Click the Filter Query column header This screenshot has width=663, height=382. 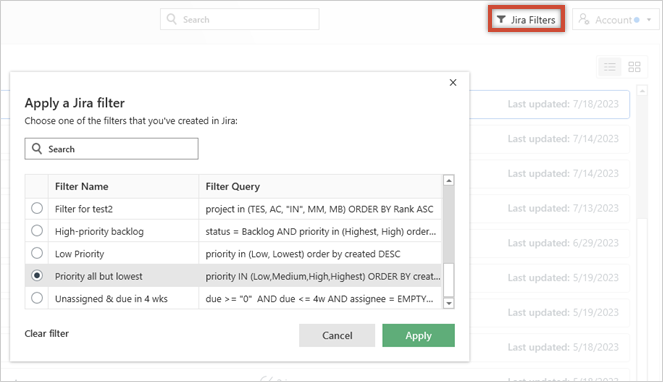pos(320,187)
